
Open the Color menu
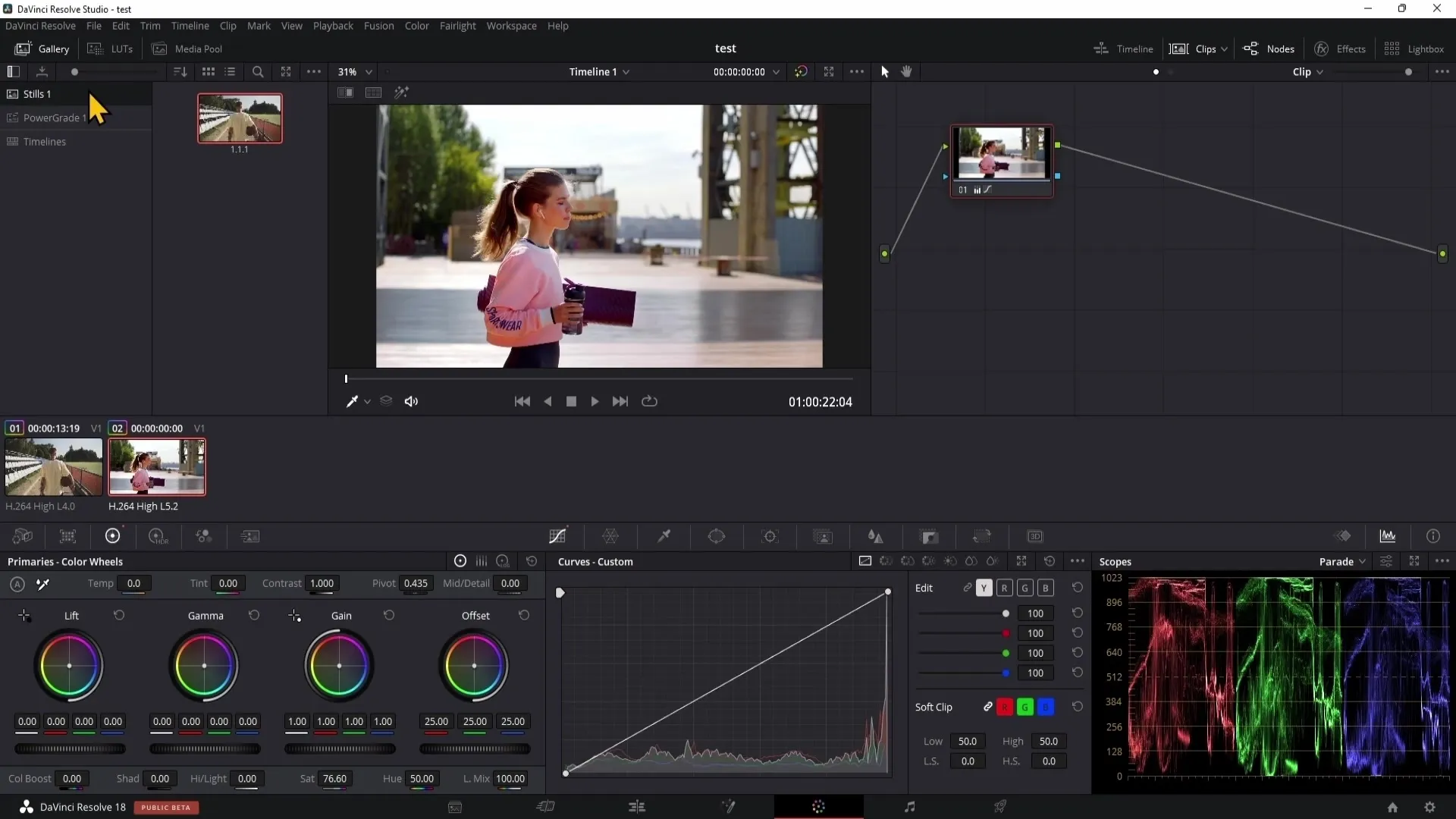416,26
